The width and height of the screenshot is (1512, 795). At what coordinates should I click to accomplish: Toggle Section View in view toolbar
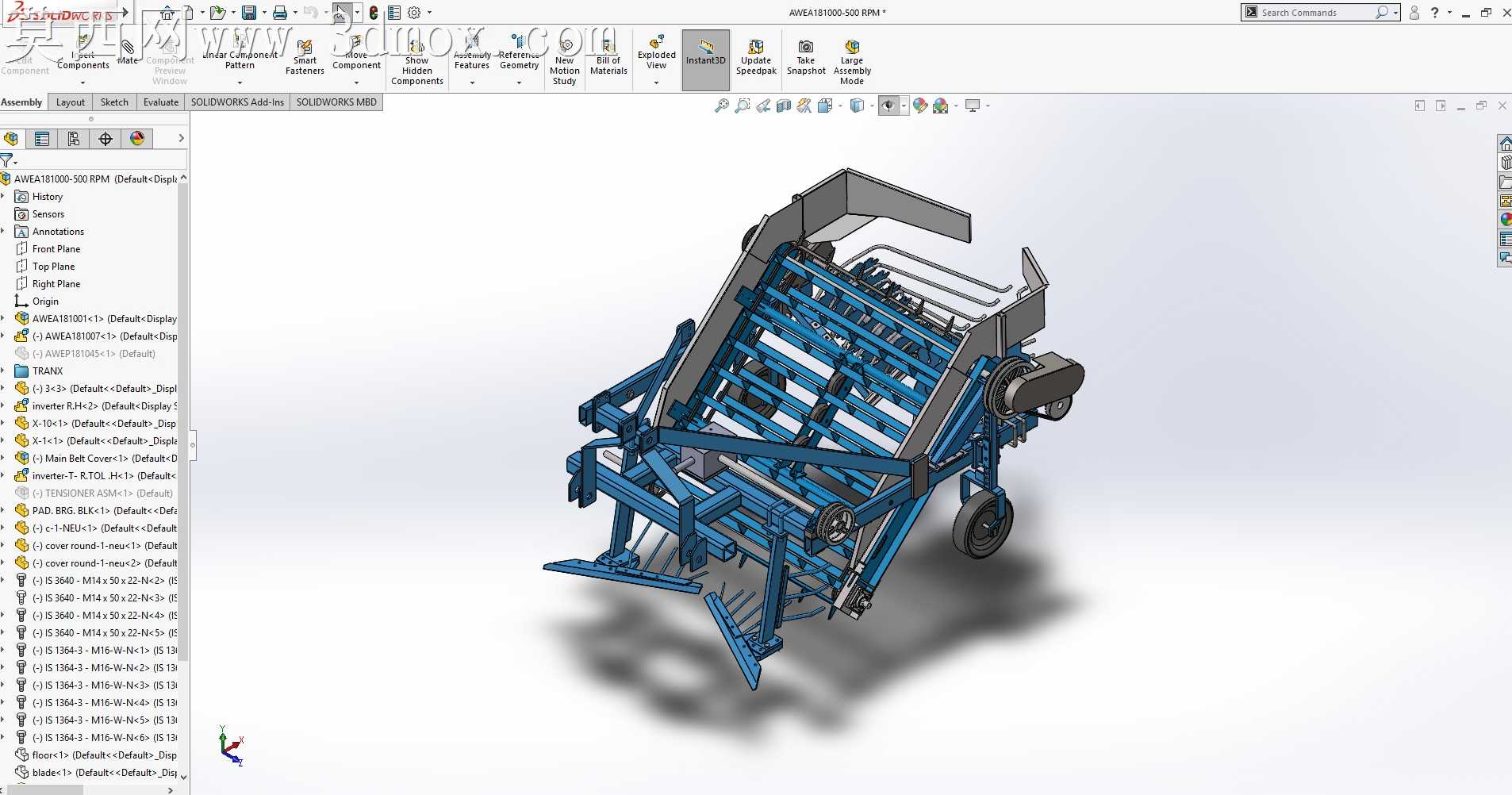pyautogui.click(x=784, y=106)
